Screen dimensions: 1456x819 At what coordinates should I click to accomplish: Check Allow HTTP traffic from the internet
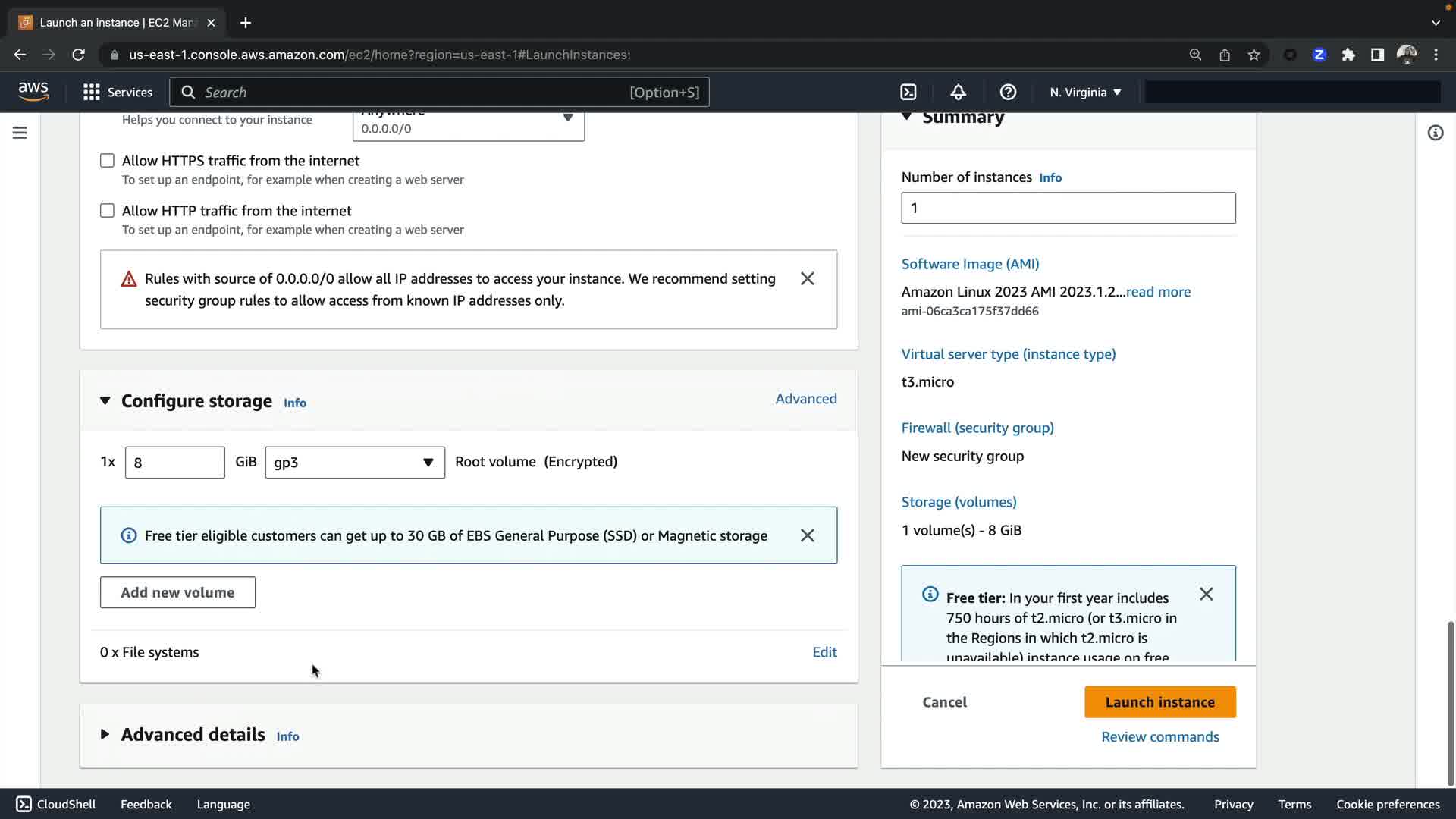107,211
